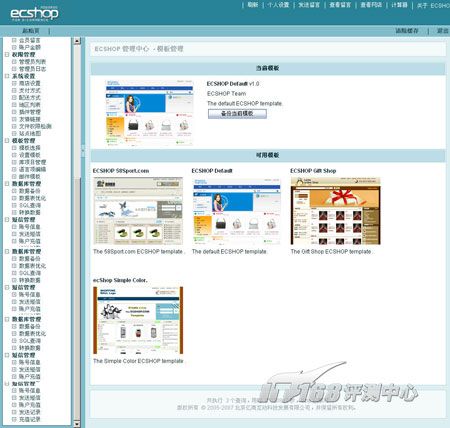Open 设置模板 in the sidebar
The width and height of the screenshot is (450, 428).
pyautogui.click(x=30, y=155)
